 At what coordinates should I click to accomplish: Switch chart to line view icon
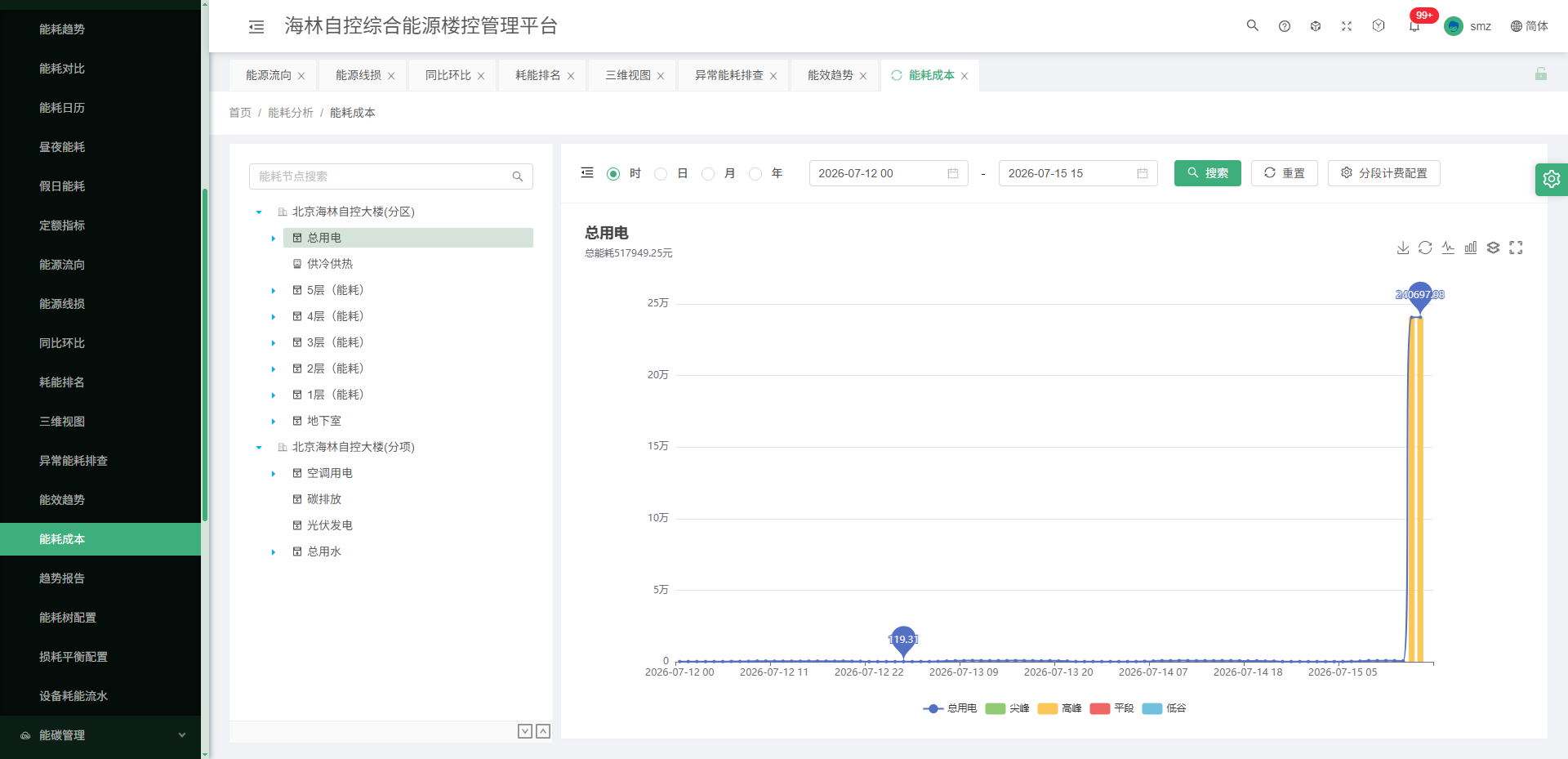click(x=1448, y=248)
